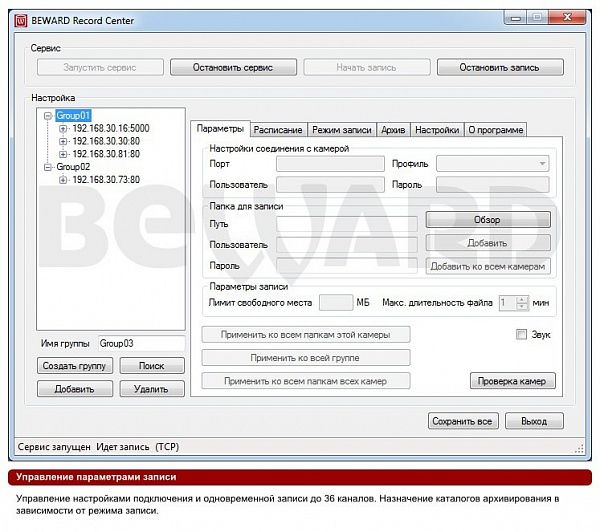Collapse the Group01 tree node
Screen dimensions: 600x532
click(48, 116)
